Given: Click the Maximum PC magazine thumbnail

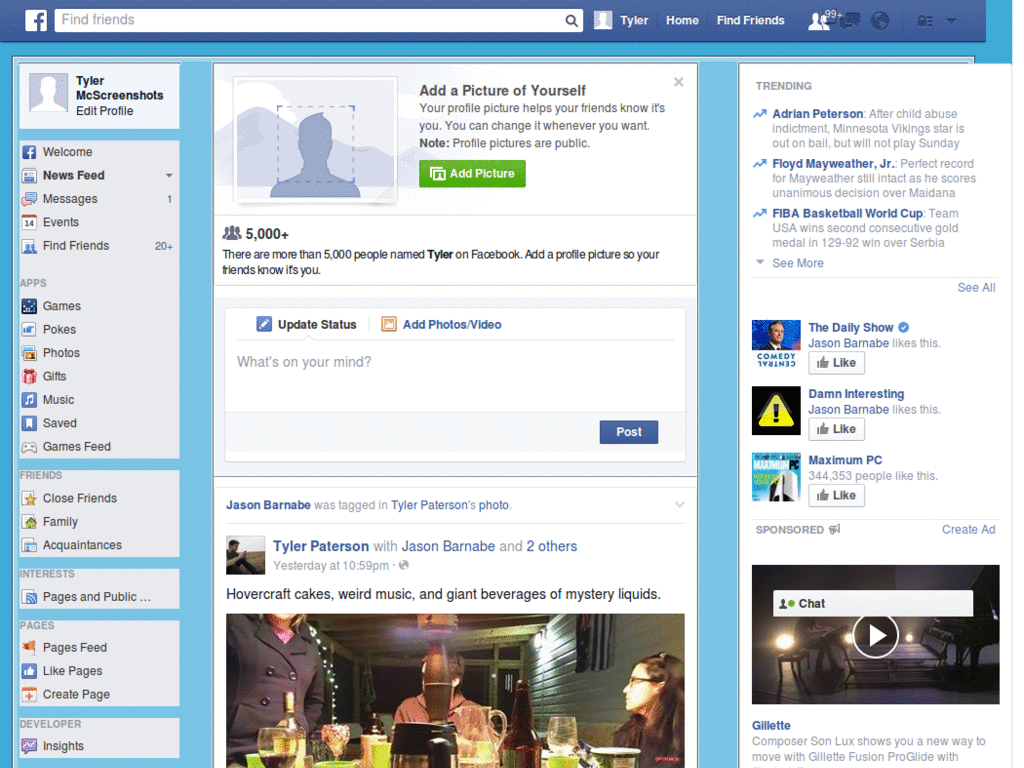Looking at the screenshot, I should (776, 477).
